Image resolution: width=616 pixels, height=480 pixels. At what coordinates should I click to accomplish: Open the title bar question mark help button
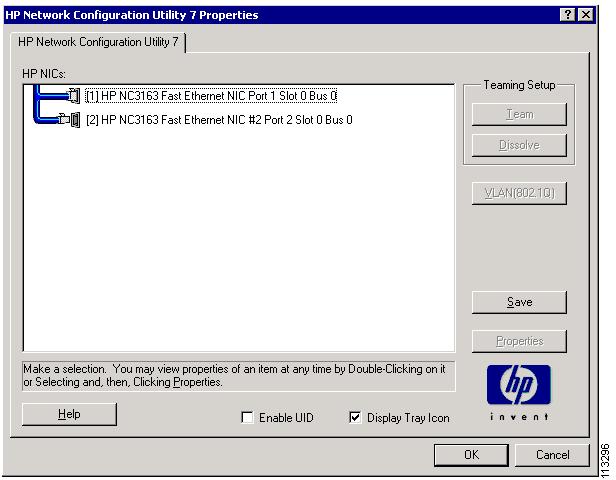click(568, 15)
